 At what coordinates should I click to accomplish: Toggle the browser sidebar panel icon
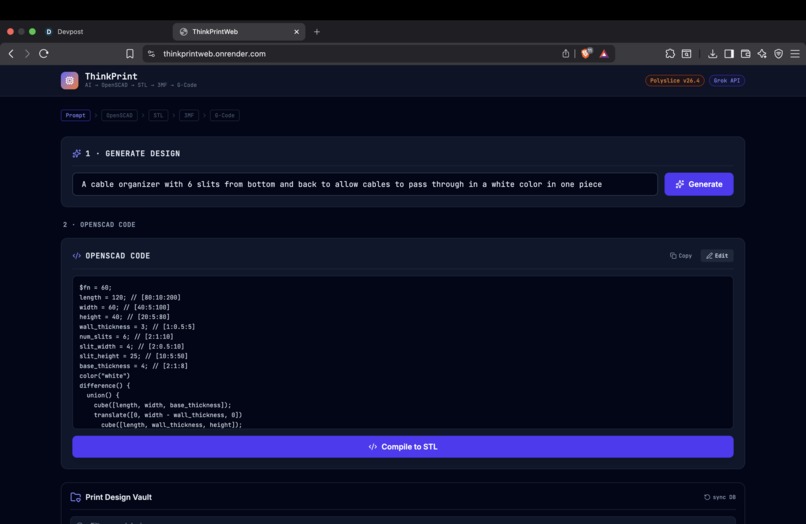click(729, 53)
